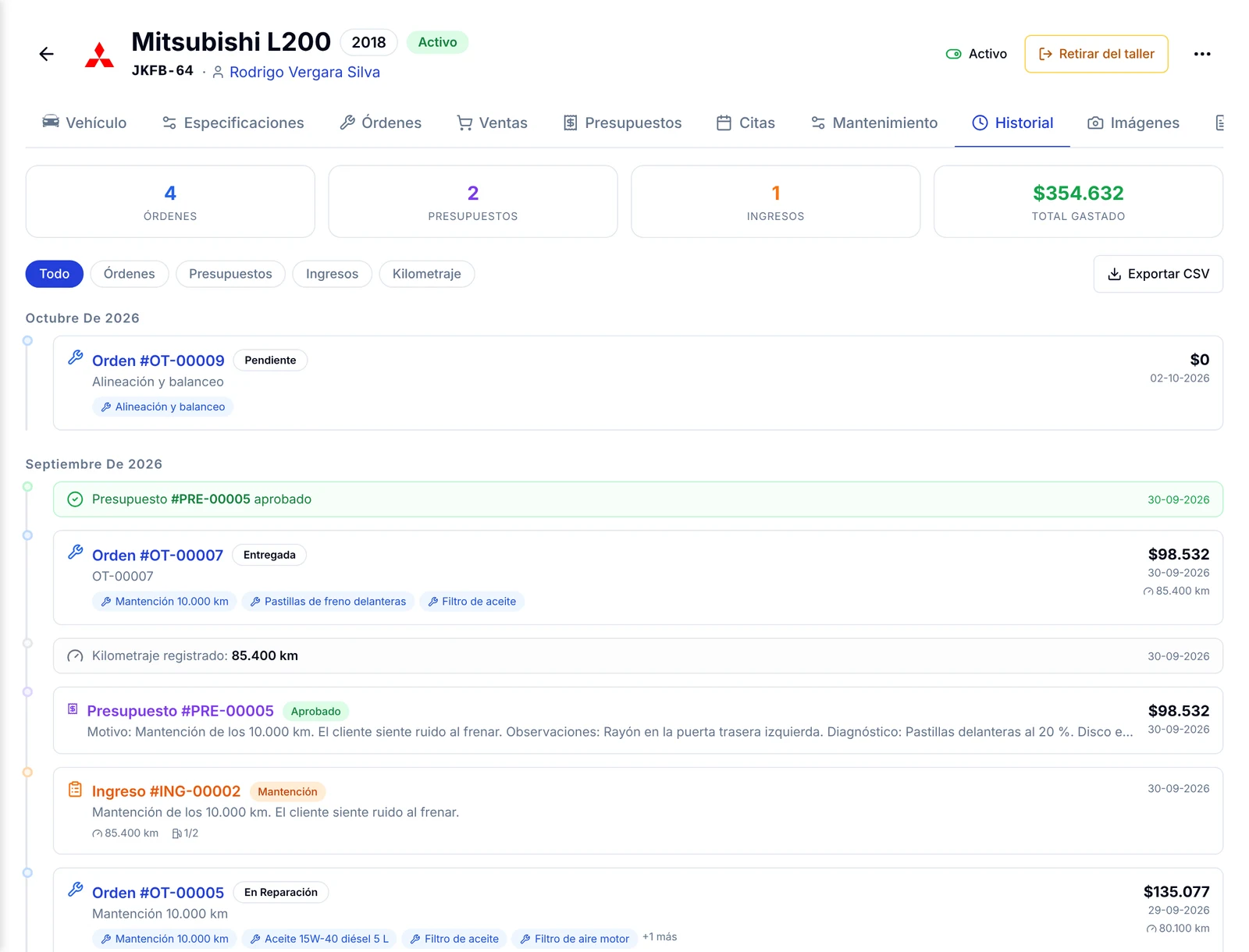The width and height of the screenshot is (1249, 952).
Task: Open the three-dots more options menu
Action: click(x=1202, y=54)
